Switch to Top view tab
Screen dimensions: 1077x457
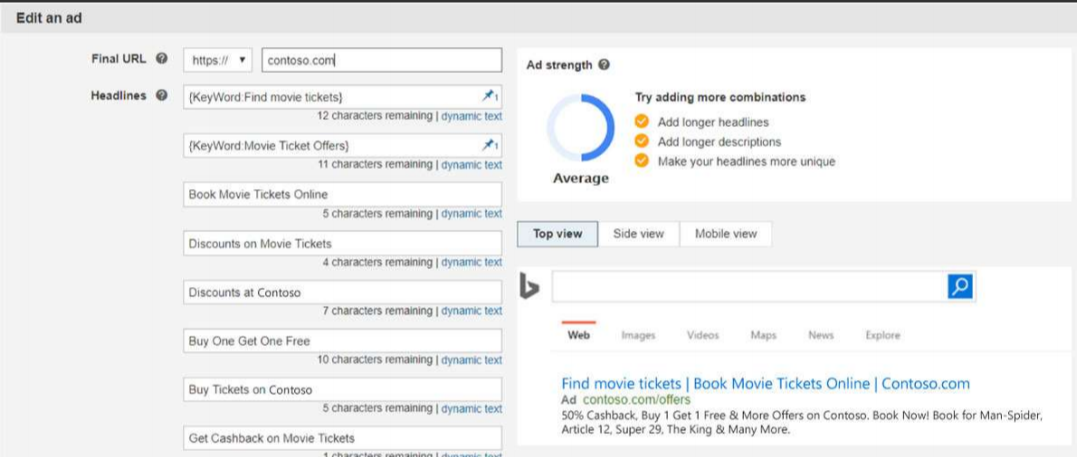pos(558,234)
